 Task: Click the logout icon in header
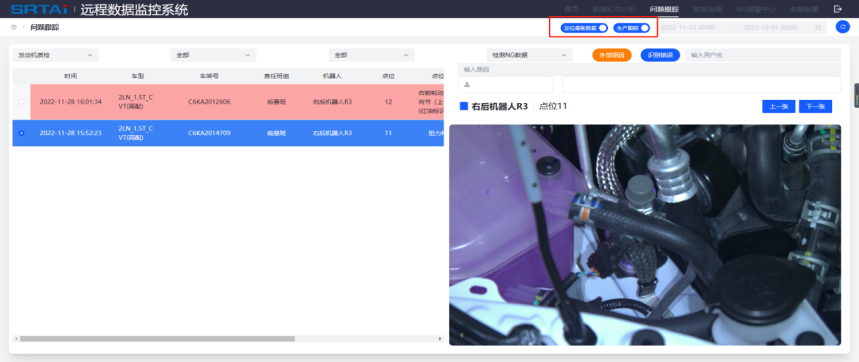tap(838, 9)
